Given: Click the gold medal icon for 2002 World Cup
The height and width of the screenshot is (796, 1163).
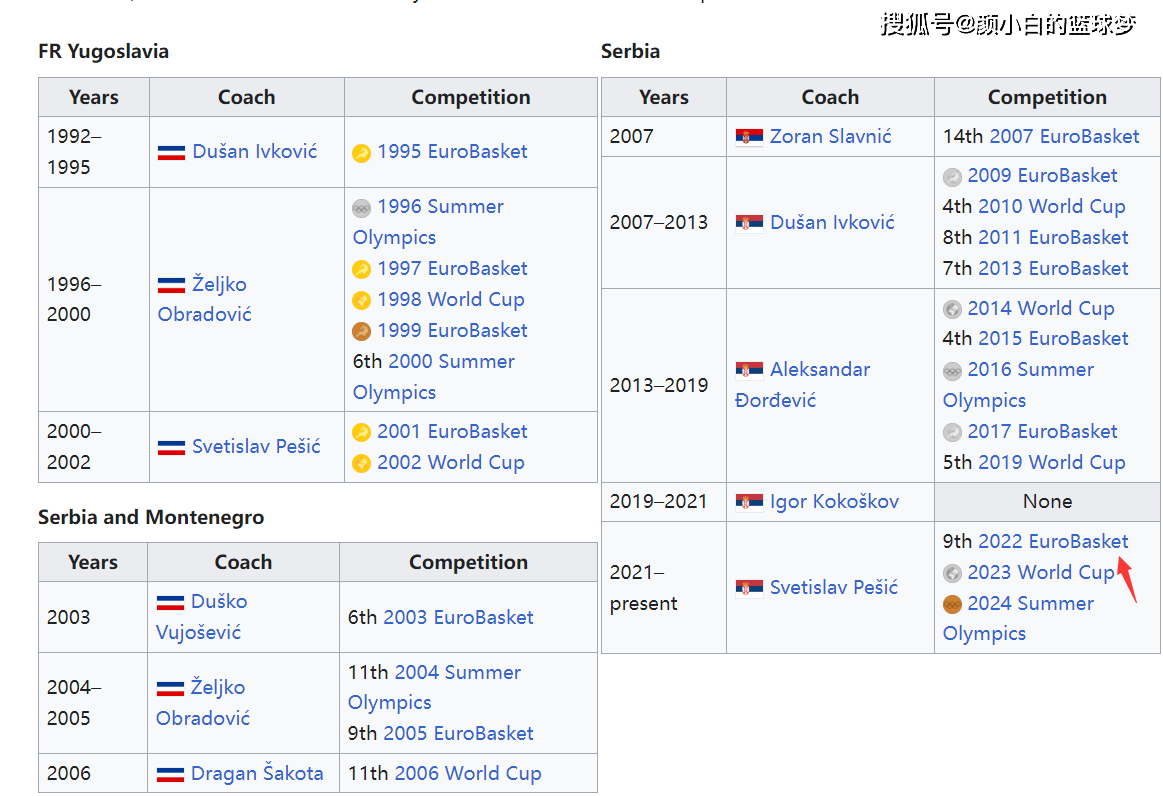Looking at the screenshot, I should (x=361, y=464).
